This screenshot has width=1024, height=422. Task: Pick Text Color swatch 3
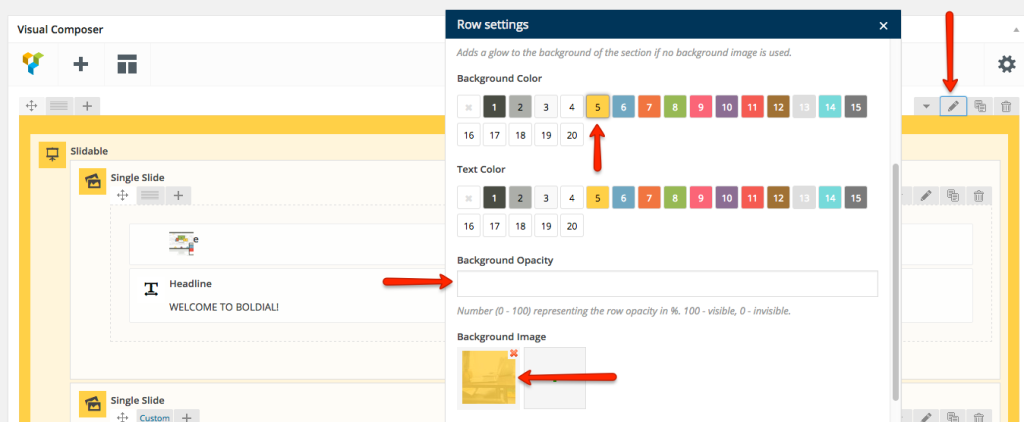point(546,197)
